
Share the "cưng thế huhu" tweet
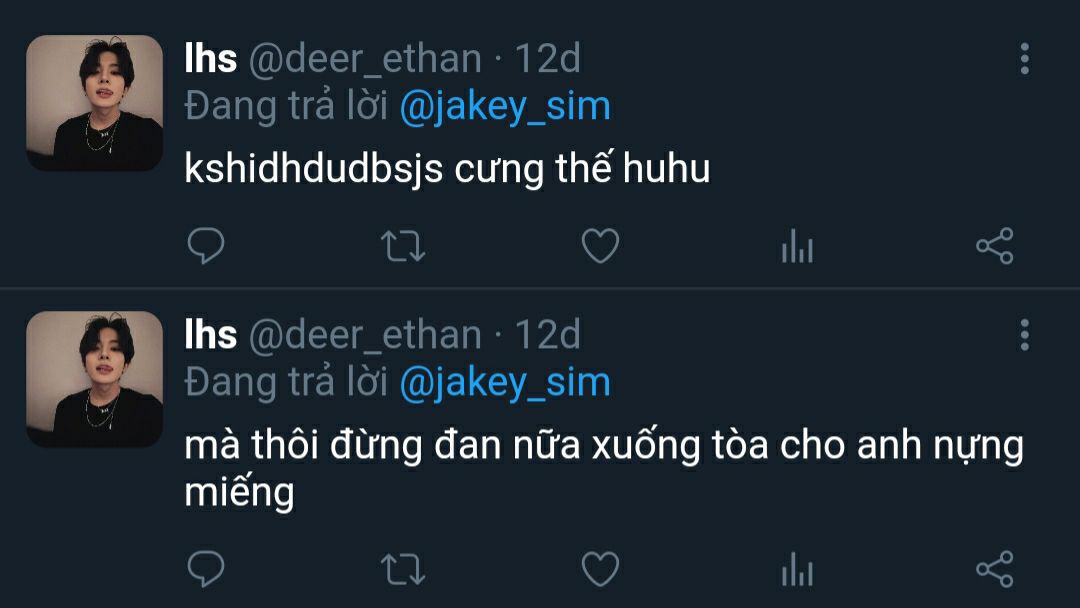pyautogui.click(x=995, y=246)
